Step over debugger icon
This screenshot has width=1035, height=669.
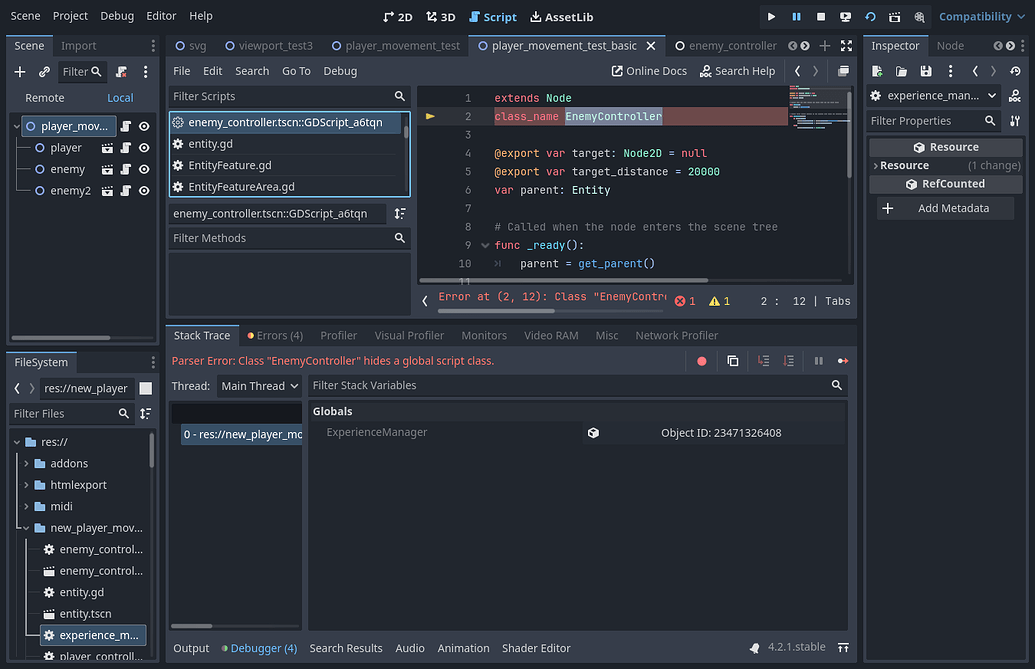[788, 361]
